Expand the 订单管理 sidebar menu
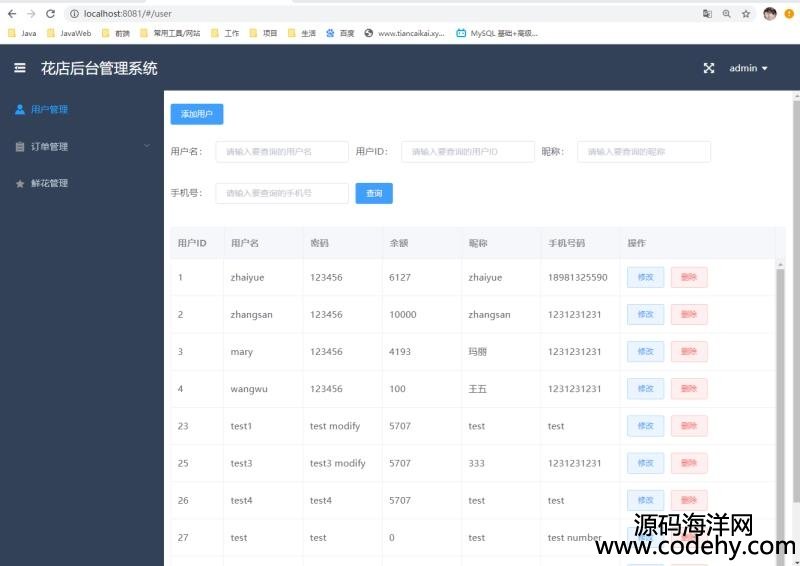Screen dimensions: 800x566 pos(82,146)
